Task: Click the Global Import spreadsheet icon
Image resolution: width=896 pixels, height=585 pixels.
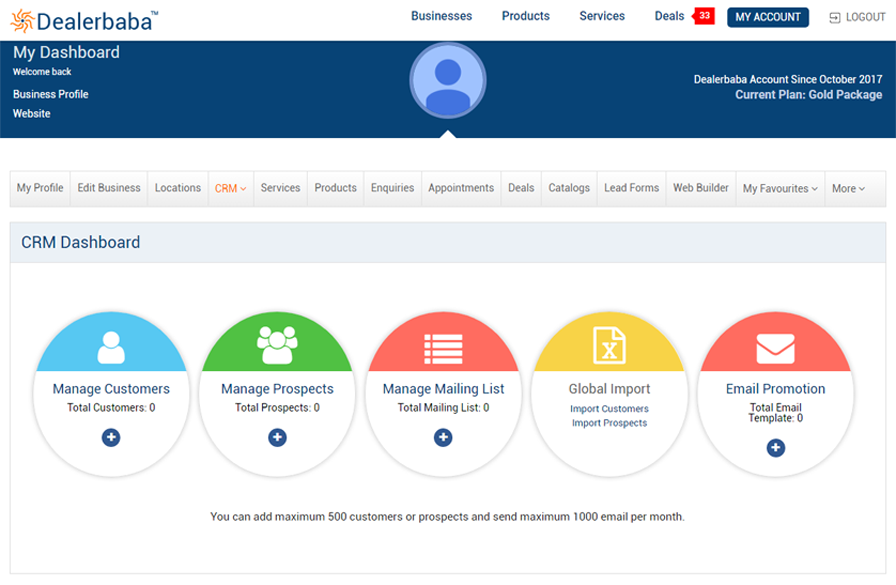Action: point(609,346)
